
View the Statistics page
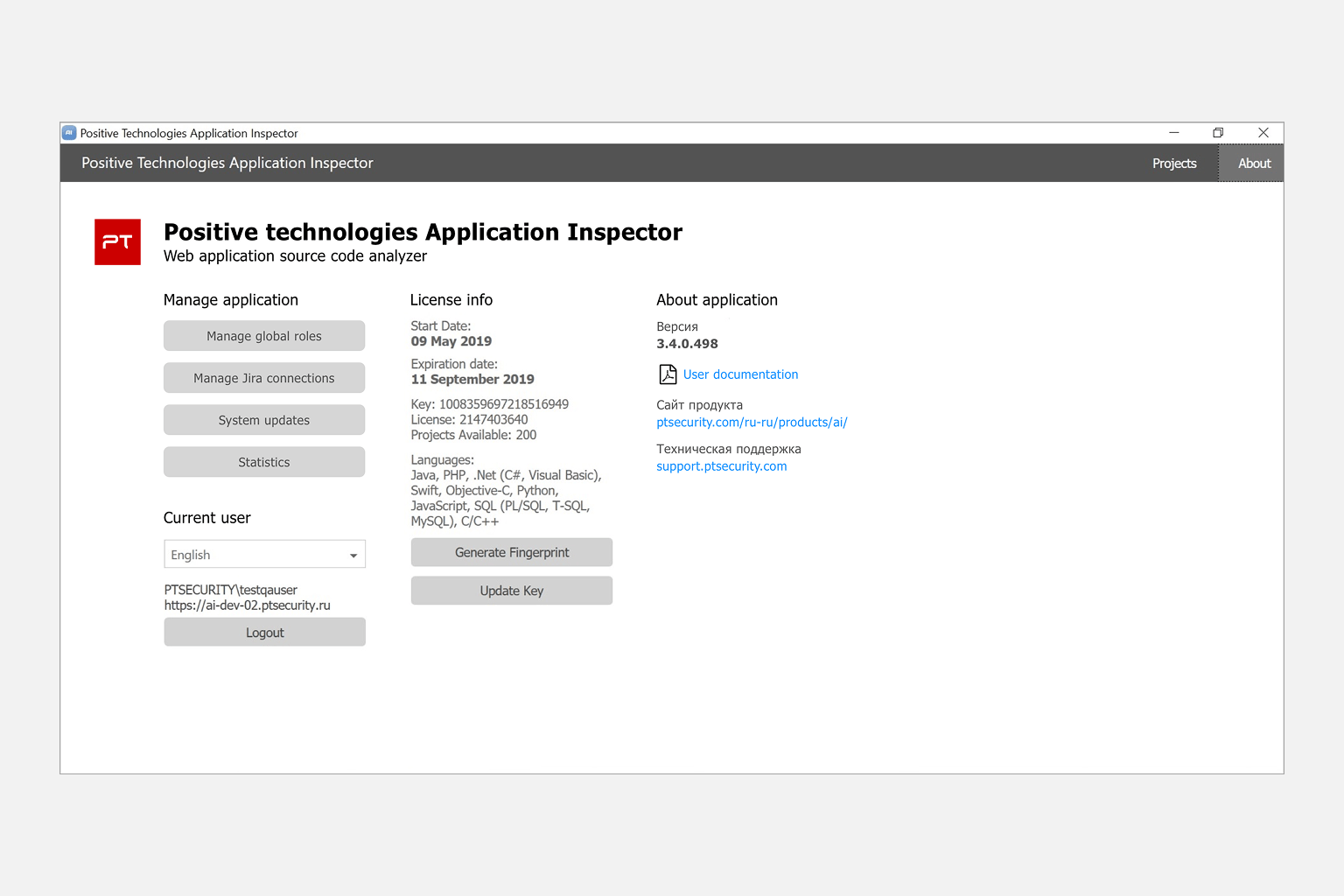(x=264, y=462)
